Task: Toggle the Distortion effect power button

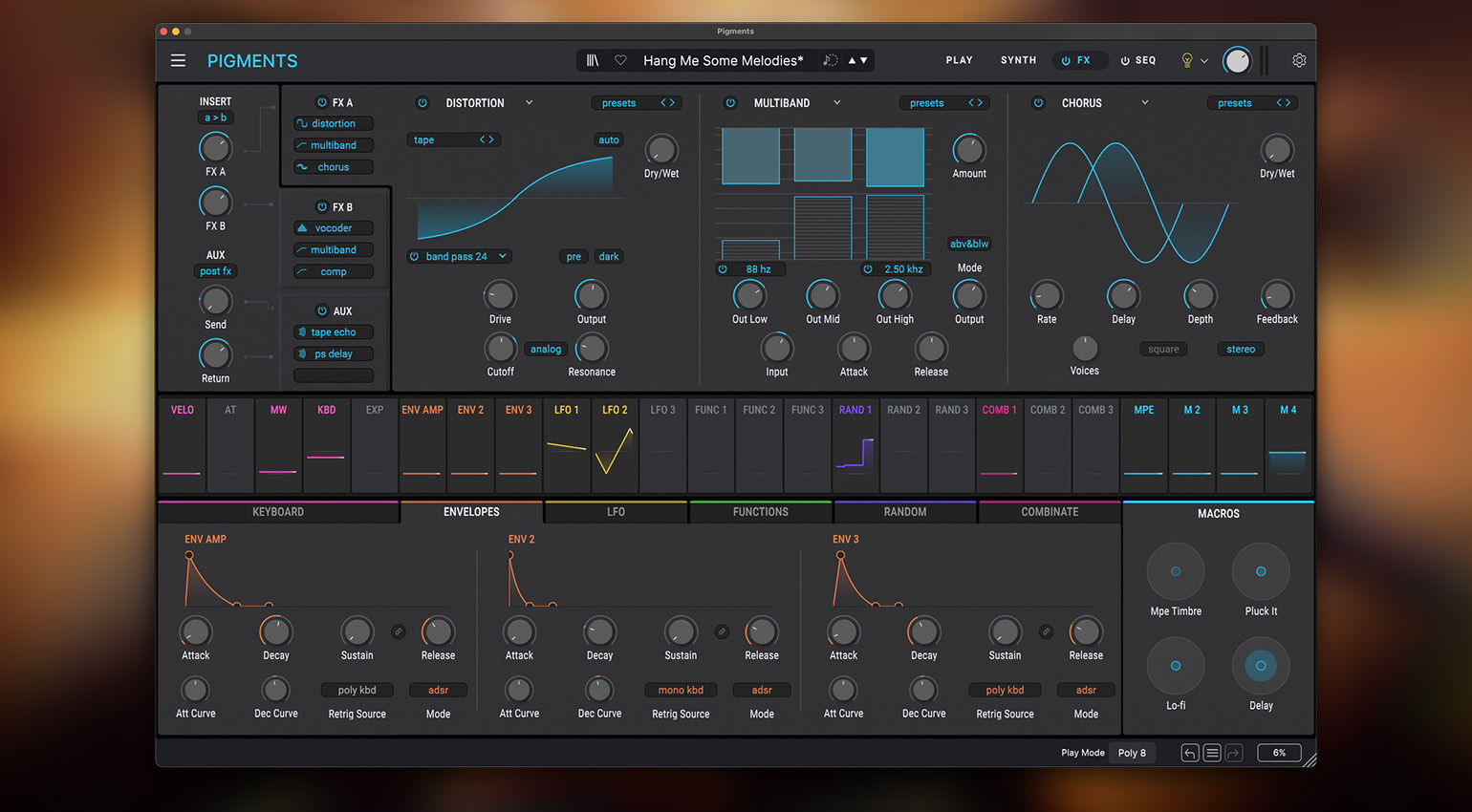Action: pyautogui.click(x=422, y=103)
